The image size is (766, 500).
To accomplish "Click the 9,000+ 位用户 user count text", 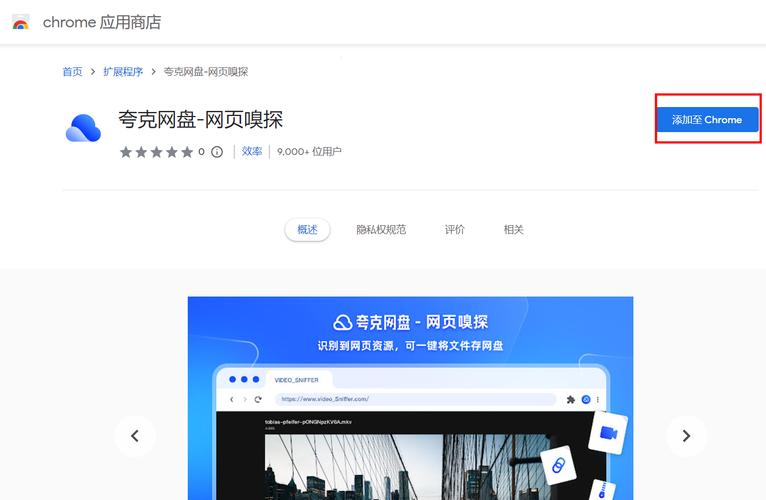I will 309,152.
